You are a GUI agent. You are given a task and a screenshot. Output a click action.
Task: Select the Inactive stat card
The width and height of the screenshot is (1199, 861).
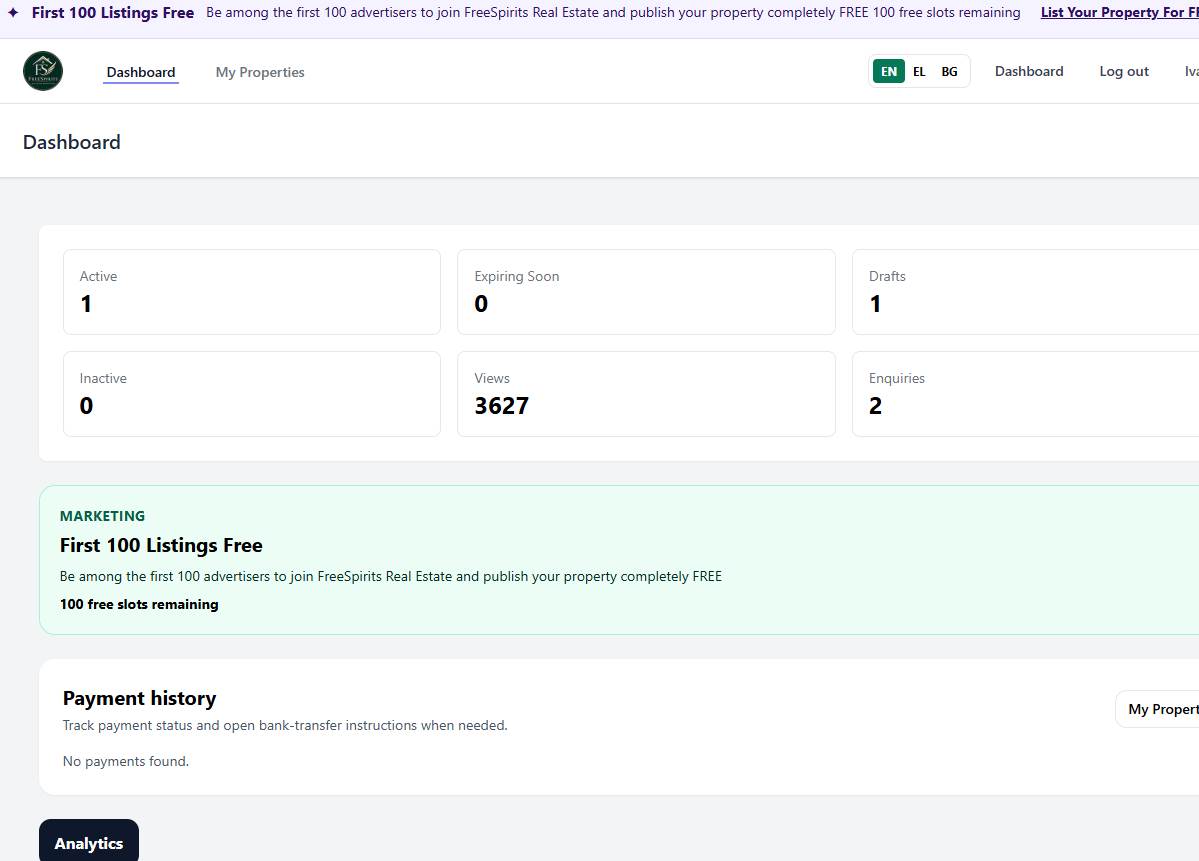(252, 394)
